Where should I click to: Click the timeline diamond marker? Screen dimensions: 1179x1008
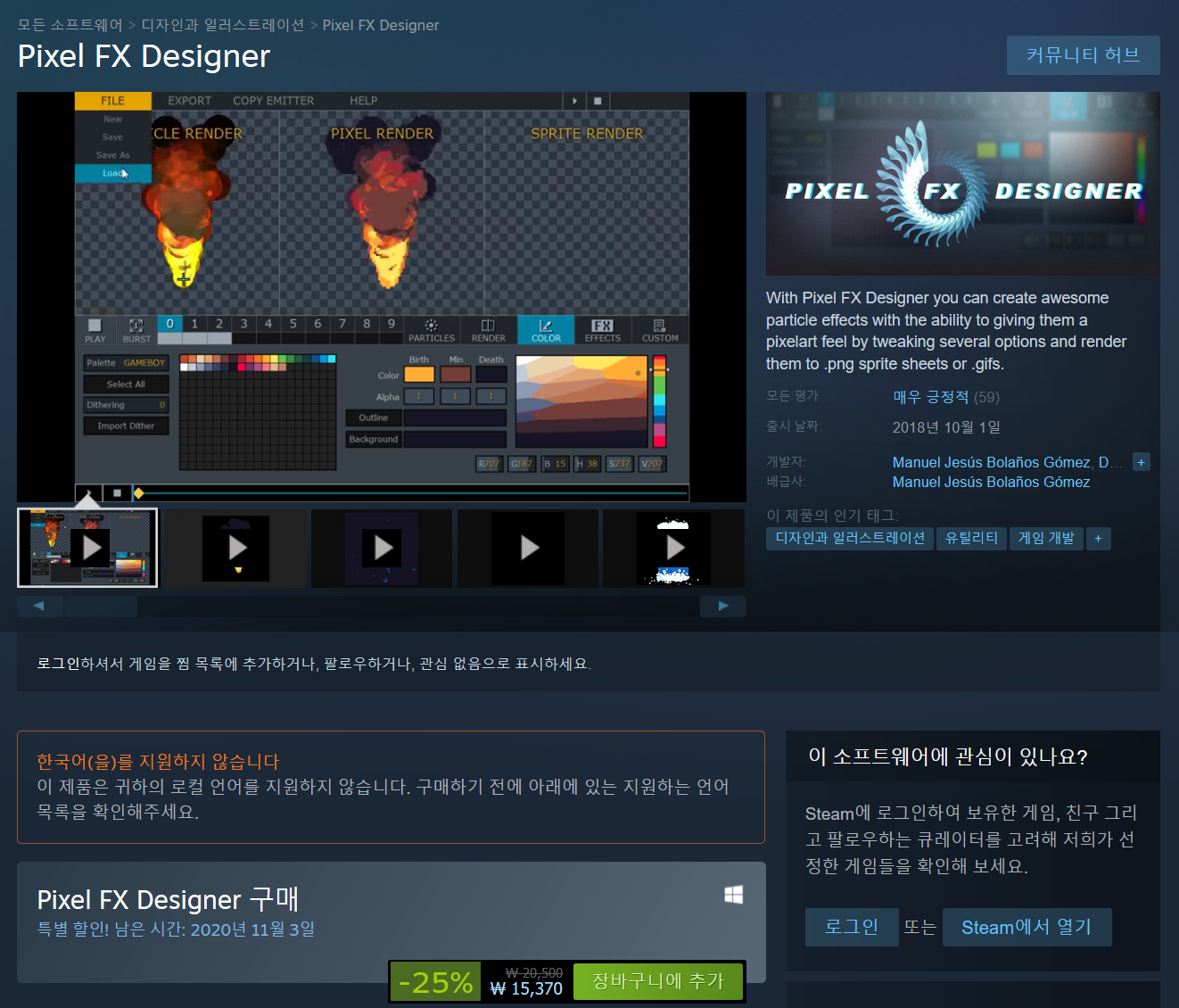click(x=138, y=493)
